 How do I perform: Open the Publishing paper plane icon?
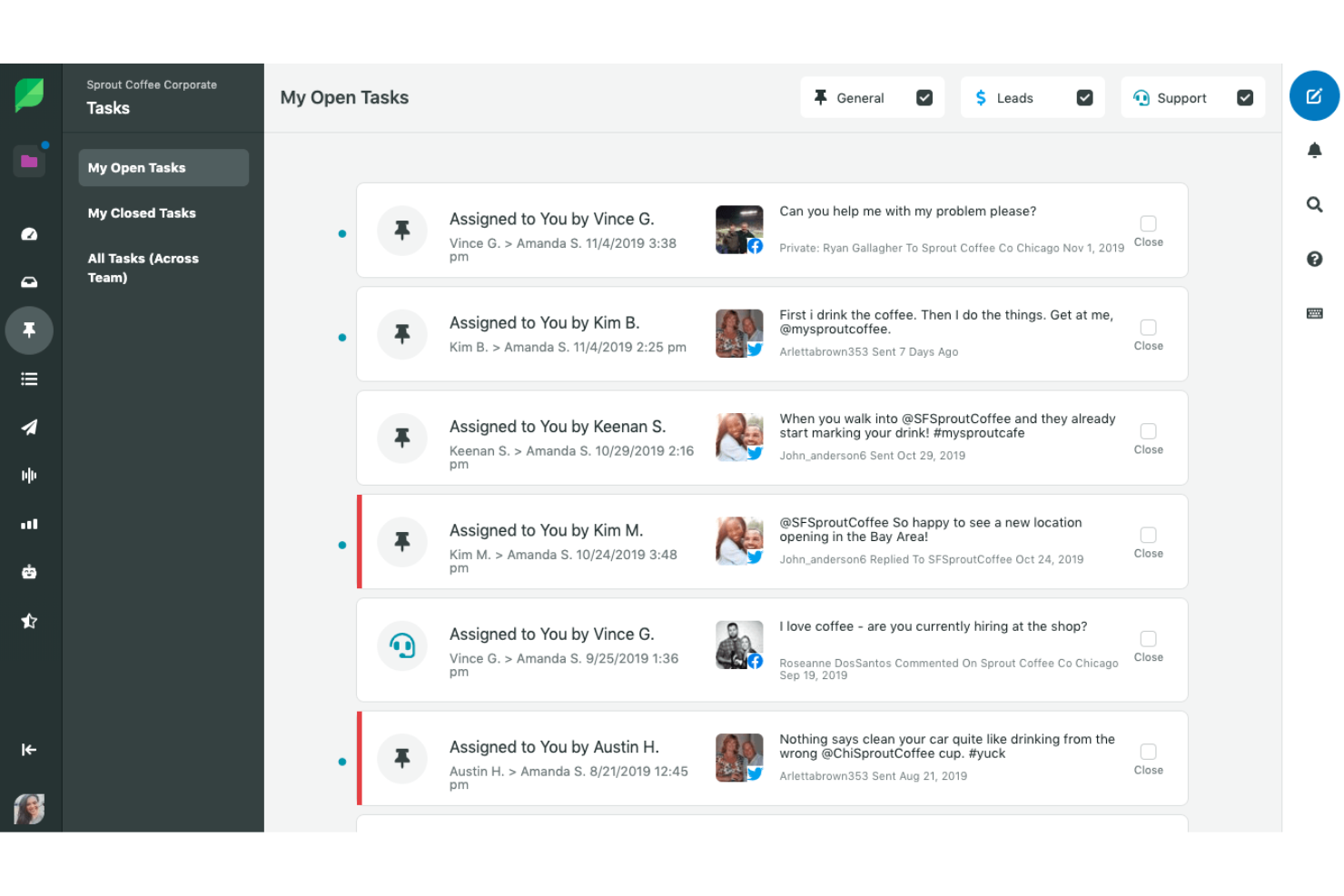pyautogui.click(x=29, y=428)
